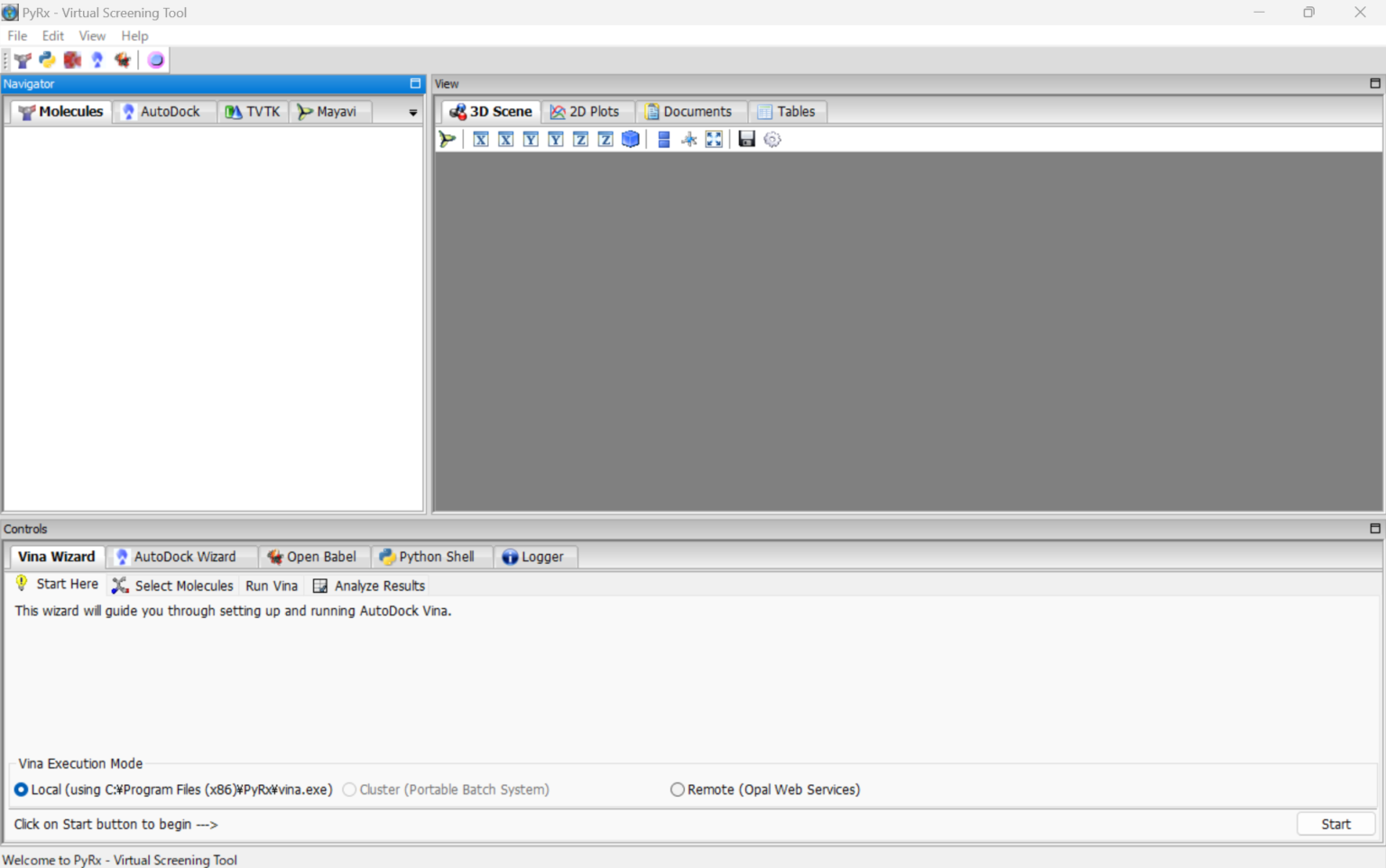Choose Remote (Opal Web Services) execution
Viewport: 1386px width, 868px height.
point(677,790)
